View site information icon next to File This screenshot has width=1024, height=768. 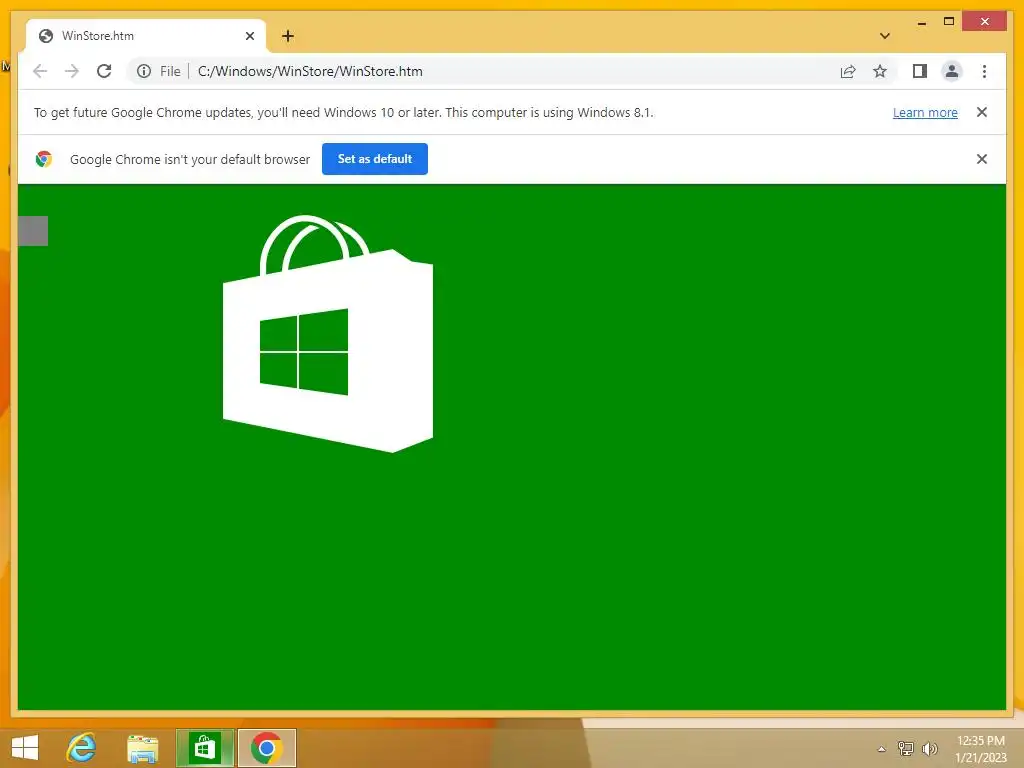tap(144, 71)
